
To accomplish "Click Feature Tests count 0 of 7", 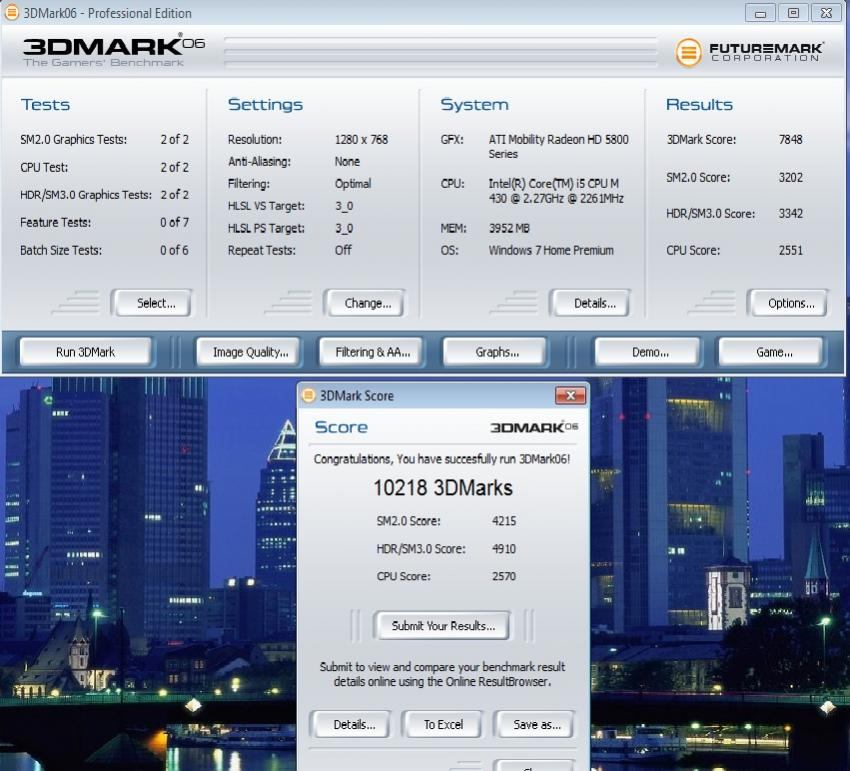I will pyautogui.click(x=174, y=222).
